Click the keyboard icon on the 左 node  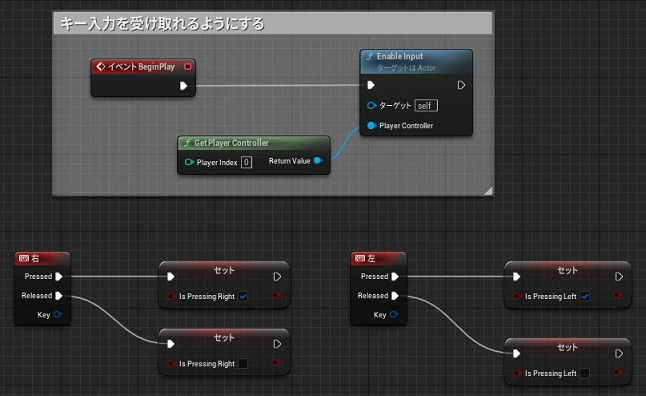point(360,258)
